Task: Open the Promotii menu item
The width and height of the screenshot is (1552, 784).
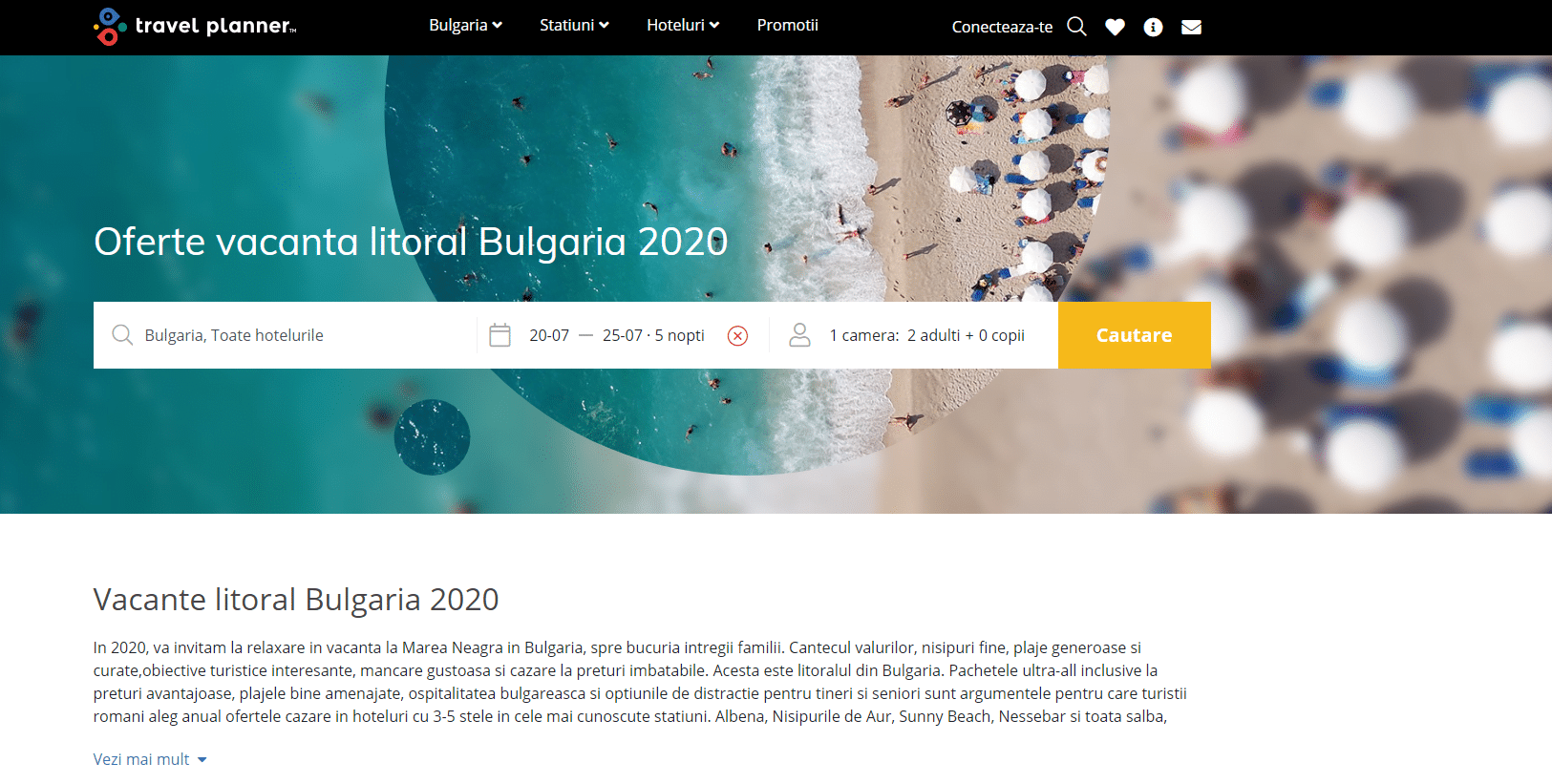Action: (x=787, y=25)
